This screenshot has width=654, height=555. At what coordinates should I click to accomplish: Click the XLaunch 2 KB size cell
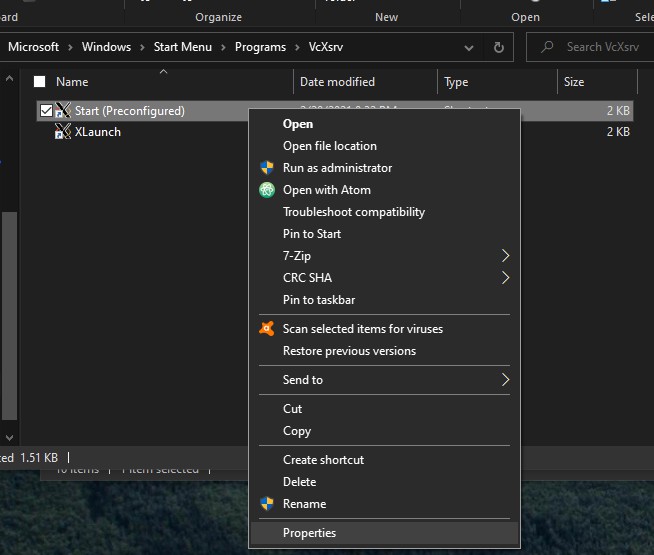(618, 132)
